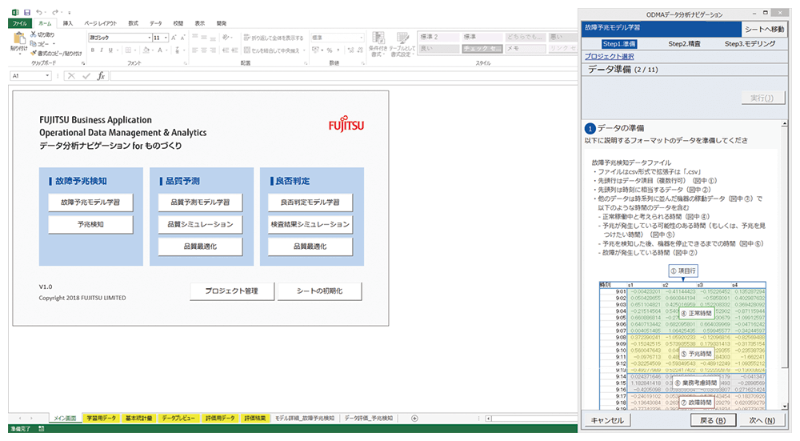
Task: Confirm formula entry with the checkmark icon
Action: [x=86, y=76]
